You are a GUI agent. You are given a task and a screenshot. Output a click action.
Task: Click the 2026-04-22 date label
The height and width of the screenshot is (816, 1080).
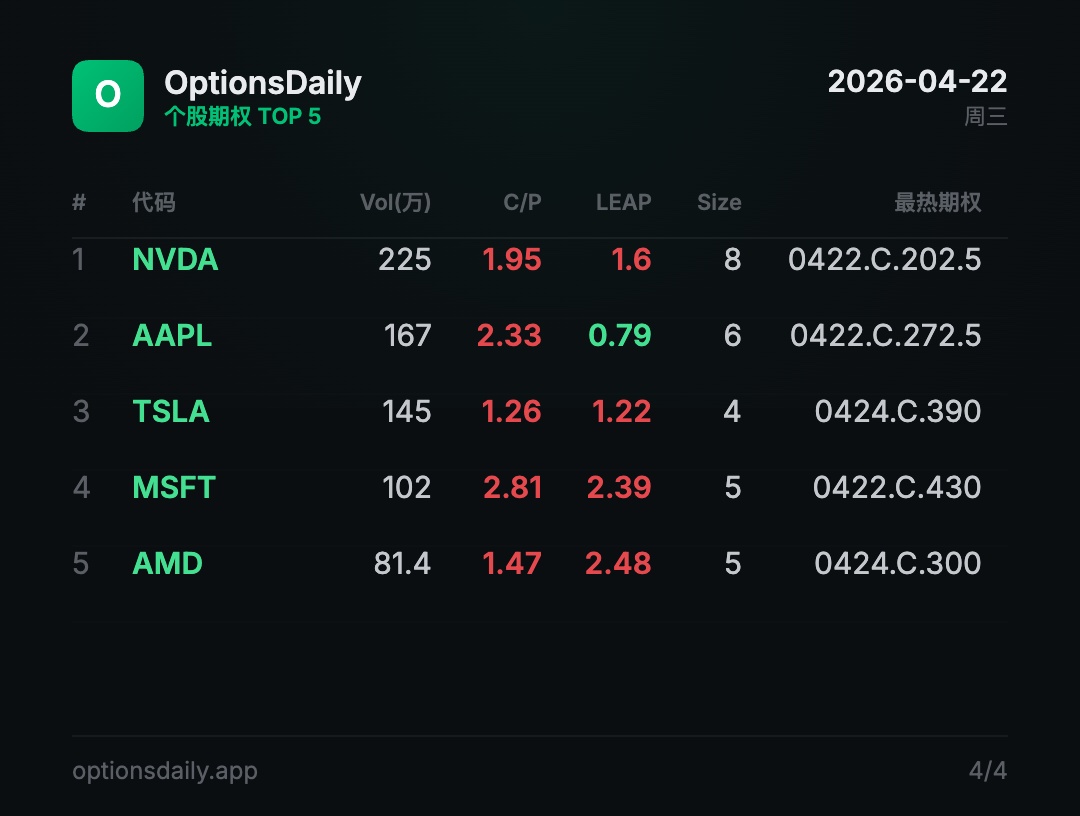[917, 82]
